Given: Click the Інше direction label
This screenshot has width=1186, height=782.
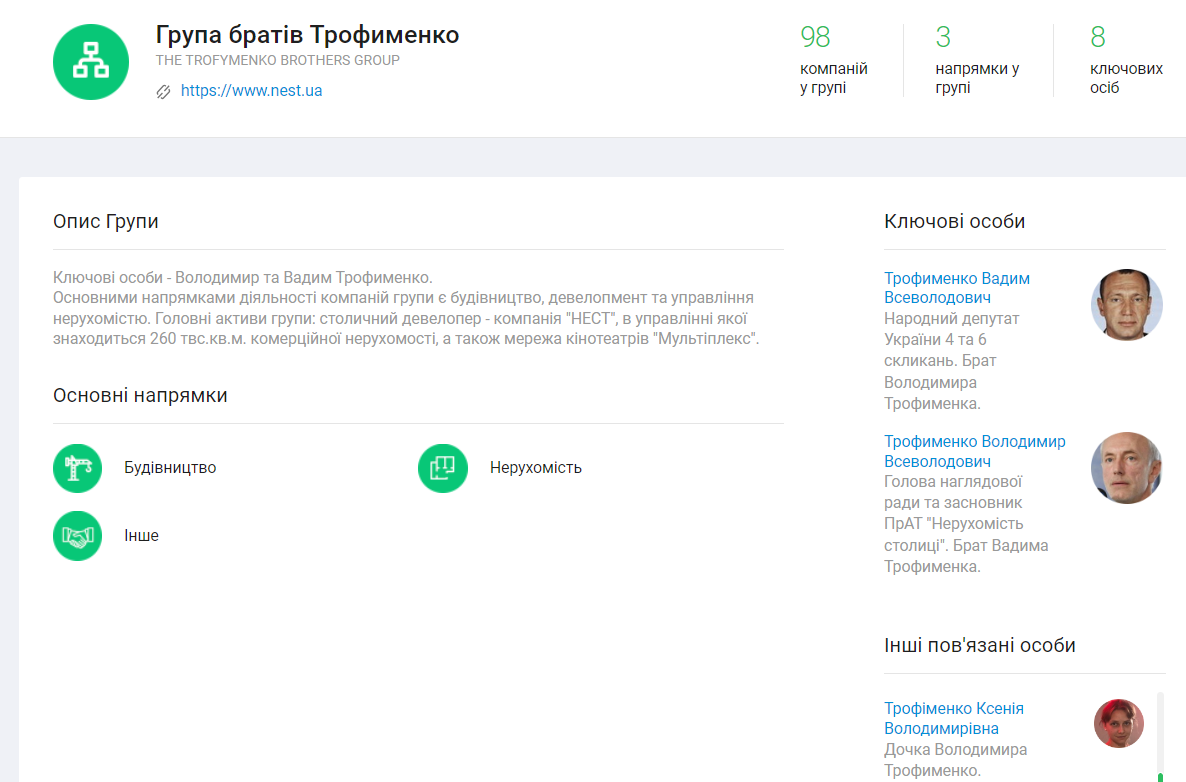Looking at the screenshot, I should 141,536.
